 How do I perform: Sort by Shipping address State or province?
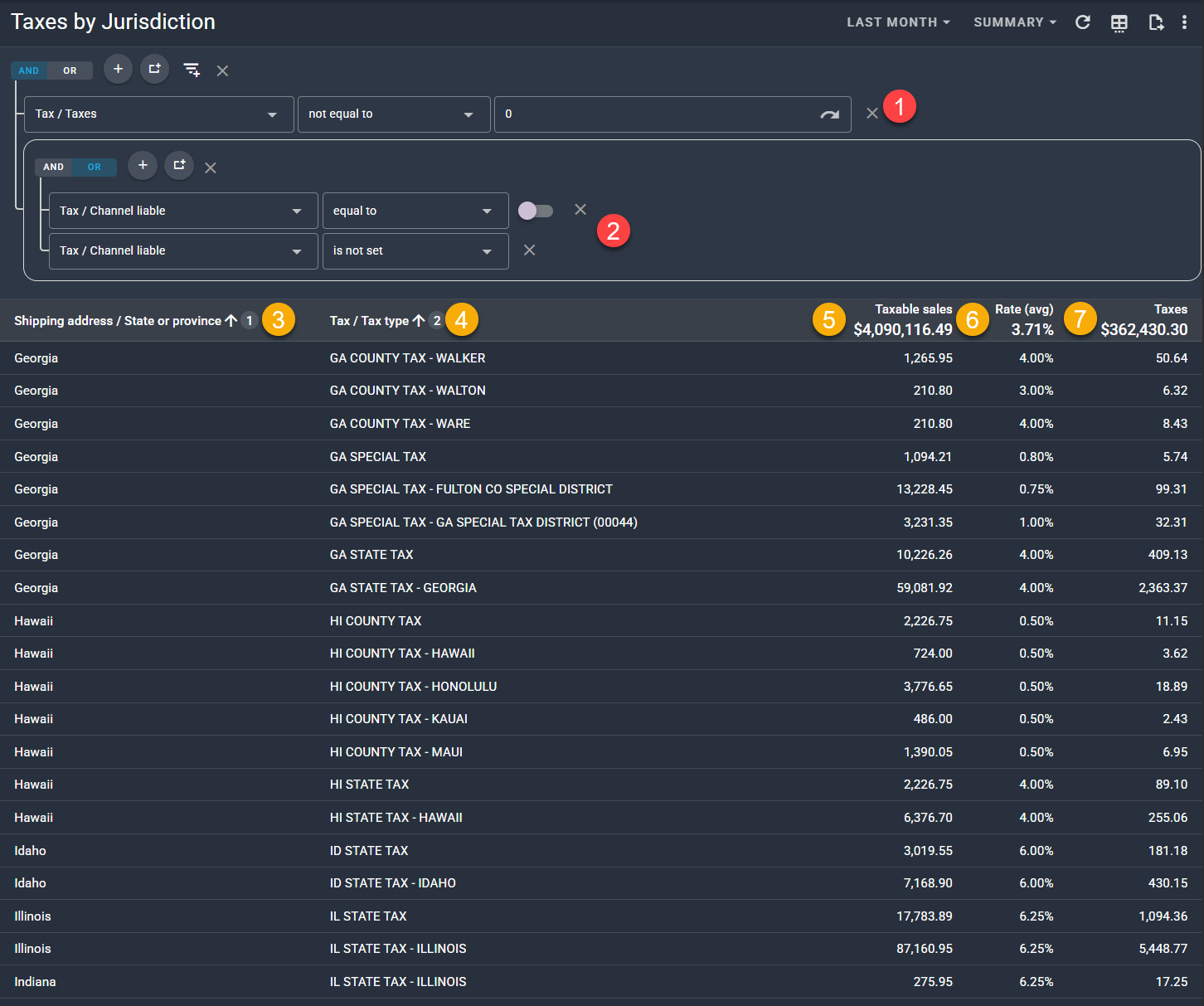click(118, 321)
